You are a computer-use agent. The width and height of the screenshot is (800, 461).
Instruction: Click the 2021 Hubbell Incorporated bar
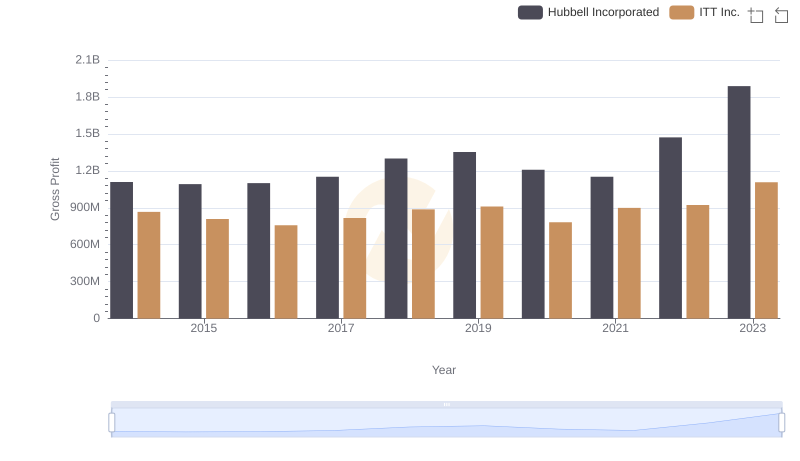click(x=602, y=248)
